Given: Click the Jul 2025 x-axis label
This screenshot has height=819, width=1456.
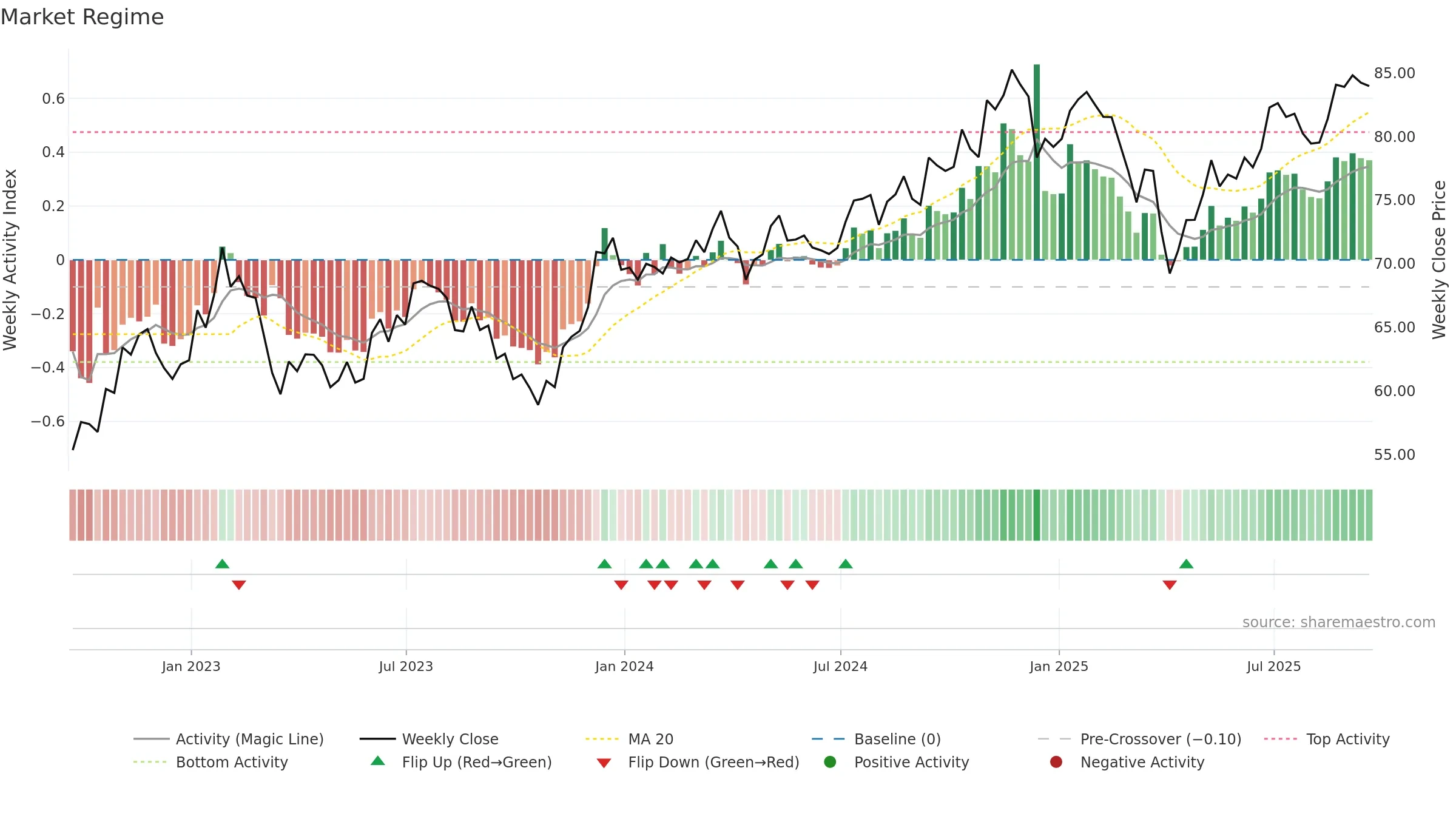Looking at the screenshot, I should click(1274, 667).
